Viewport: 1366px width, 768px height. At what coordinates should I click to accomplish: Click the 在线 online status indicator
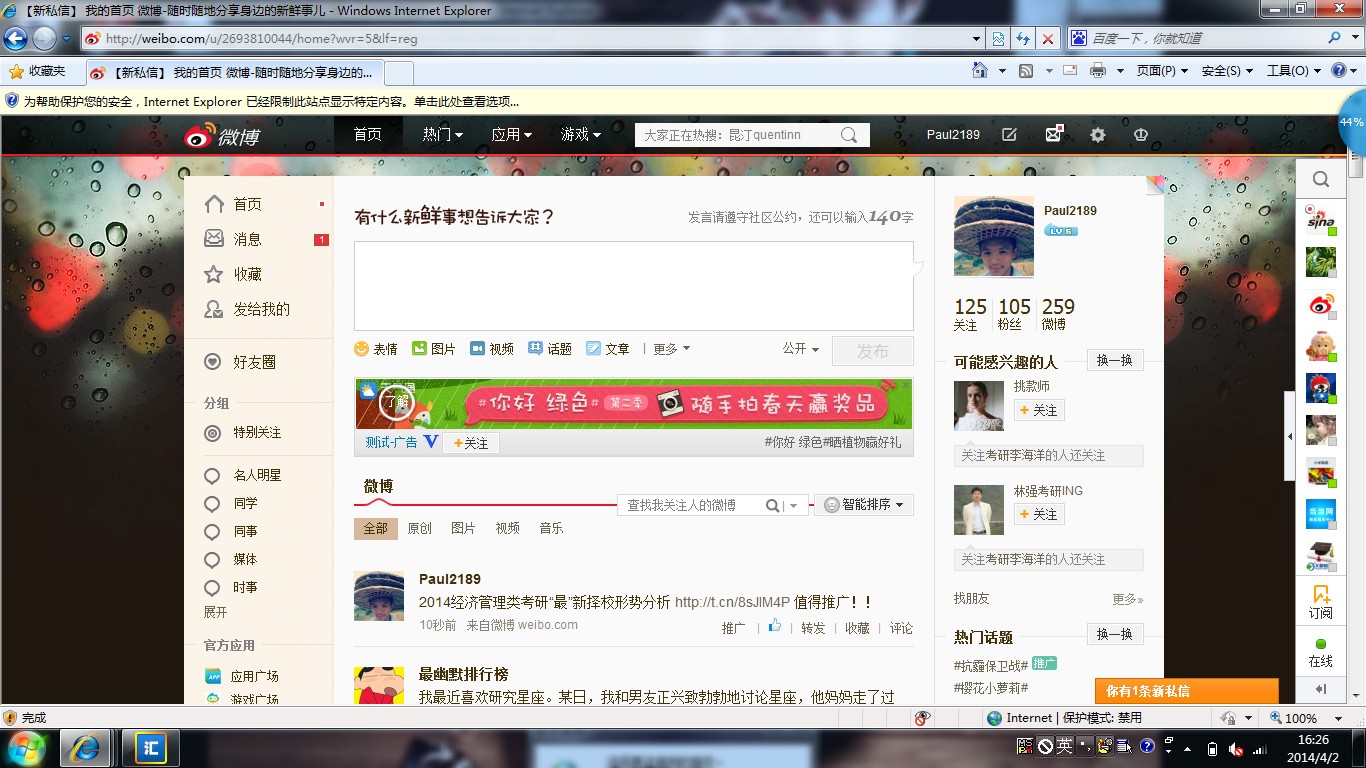1321,653
